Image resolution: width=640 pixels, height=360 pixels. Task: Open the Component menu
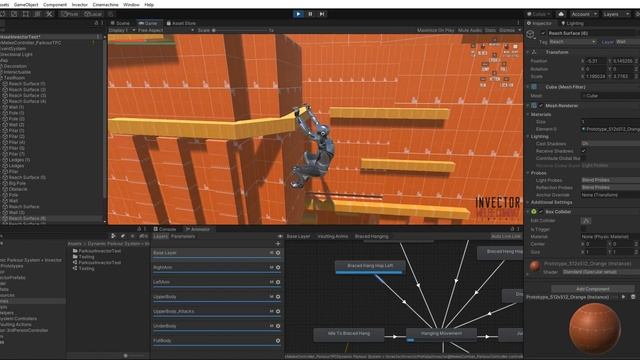(x=55, y=4)
